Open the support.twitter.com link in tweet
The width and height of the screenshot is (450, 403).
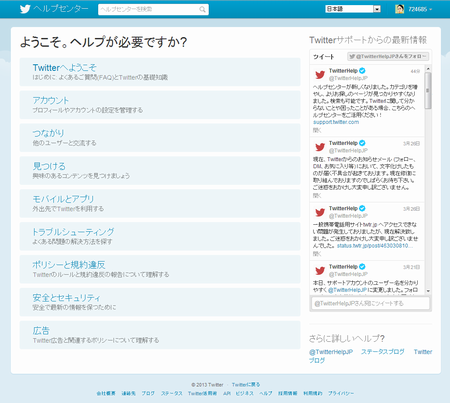click(336, 122)
